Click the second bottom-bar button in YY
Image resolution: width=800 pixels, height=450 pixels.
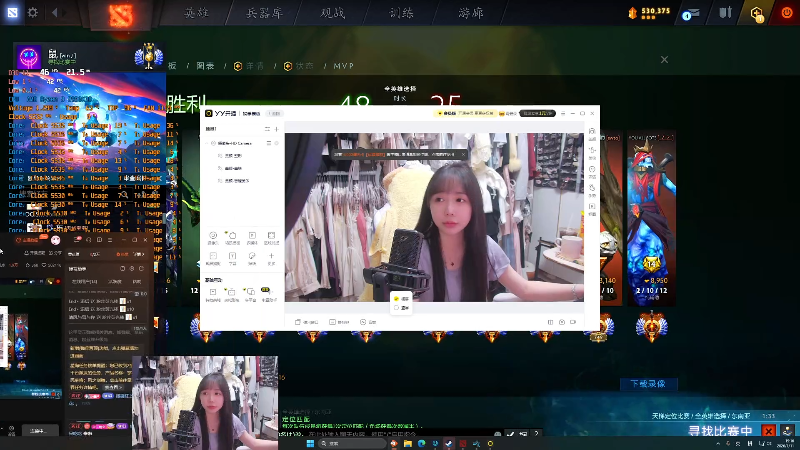tap(339, 322)
